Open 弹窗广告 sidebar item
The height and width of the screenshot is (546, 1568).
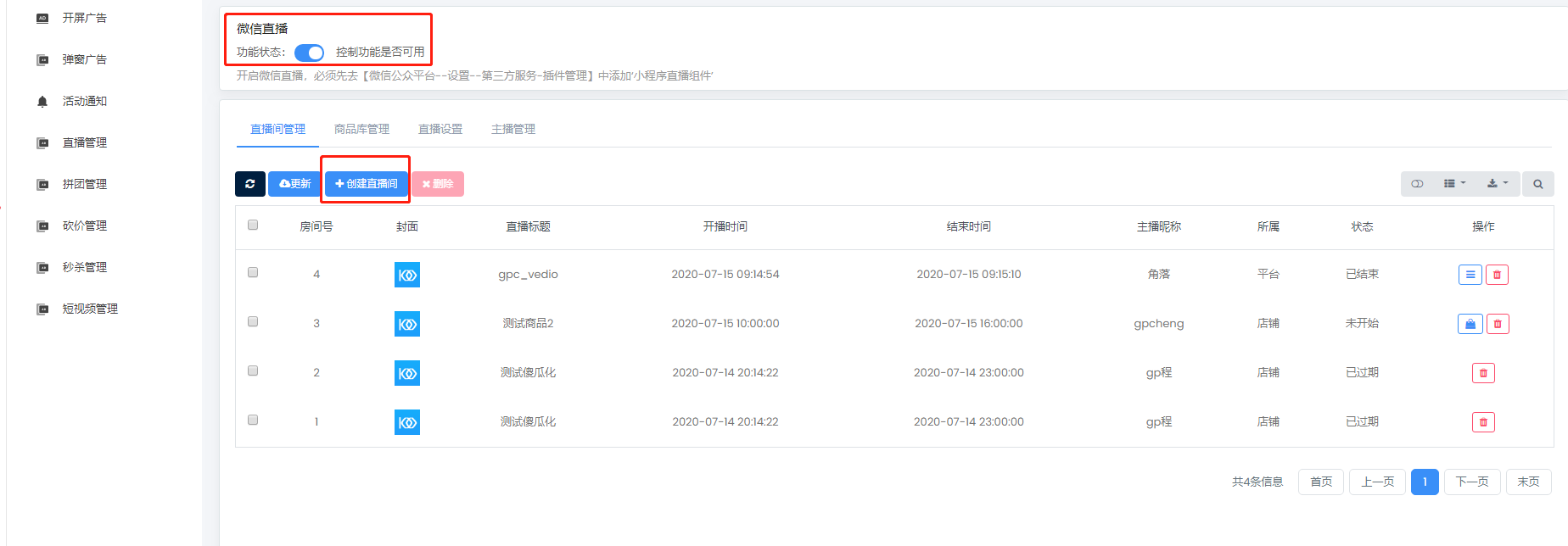point(84,59)
